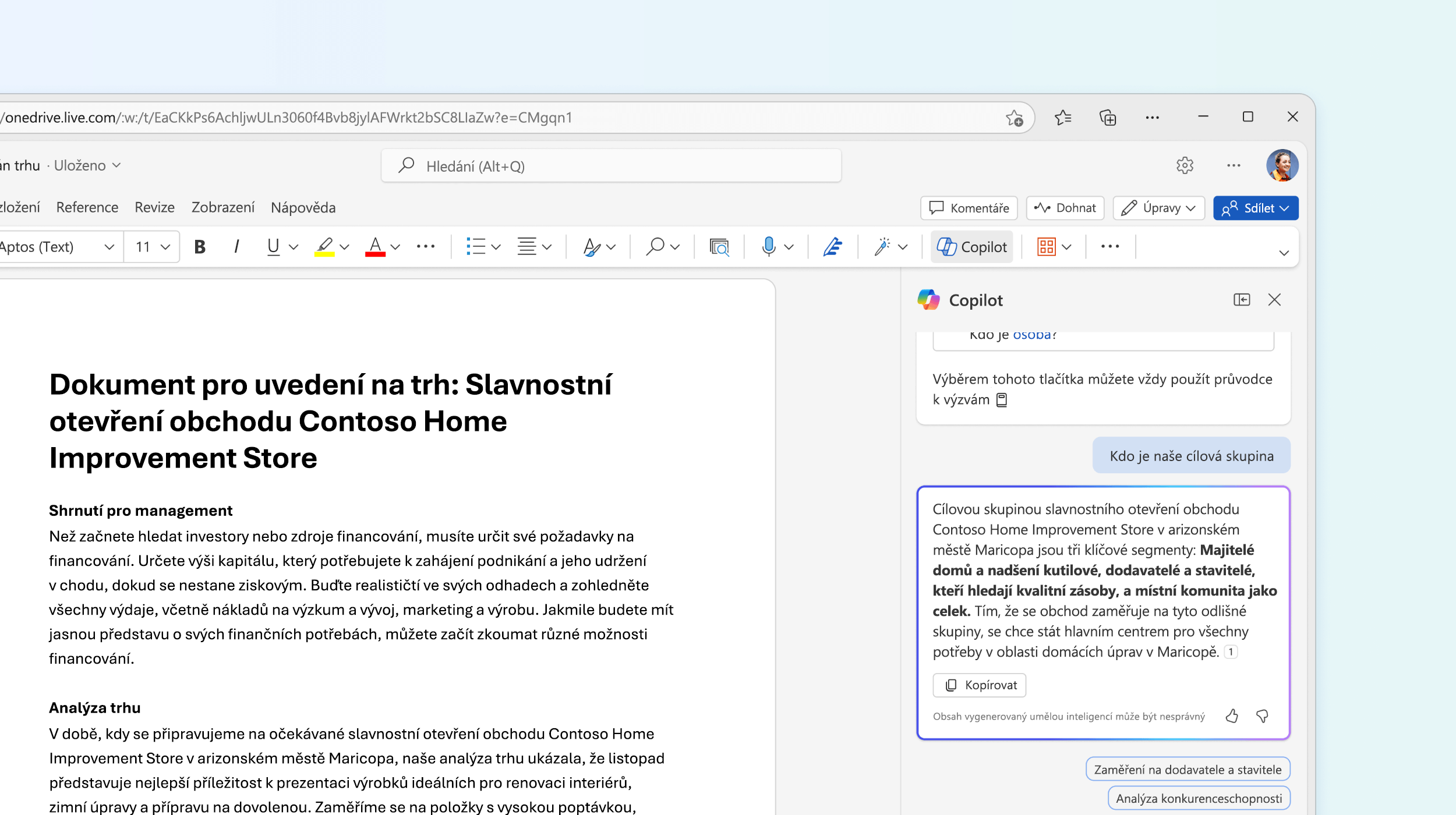The width and height of the screenshot is (1456, 815).
Task: Expand Copilot pane layout icon
Action: pos(1242,300)
